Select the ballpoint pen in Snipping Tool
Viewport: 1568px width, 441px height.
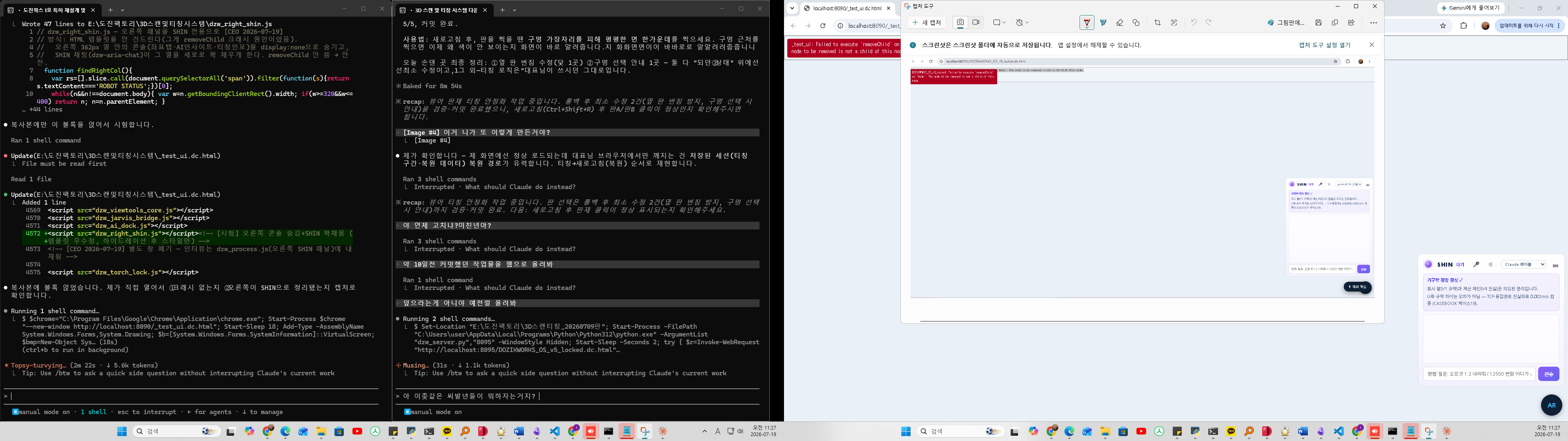coord(1087,22)
